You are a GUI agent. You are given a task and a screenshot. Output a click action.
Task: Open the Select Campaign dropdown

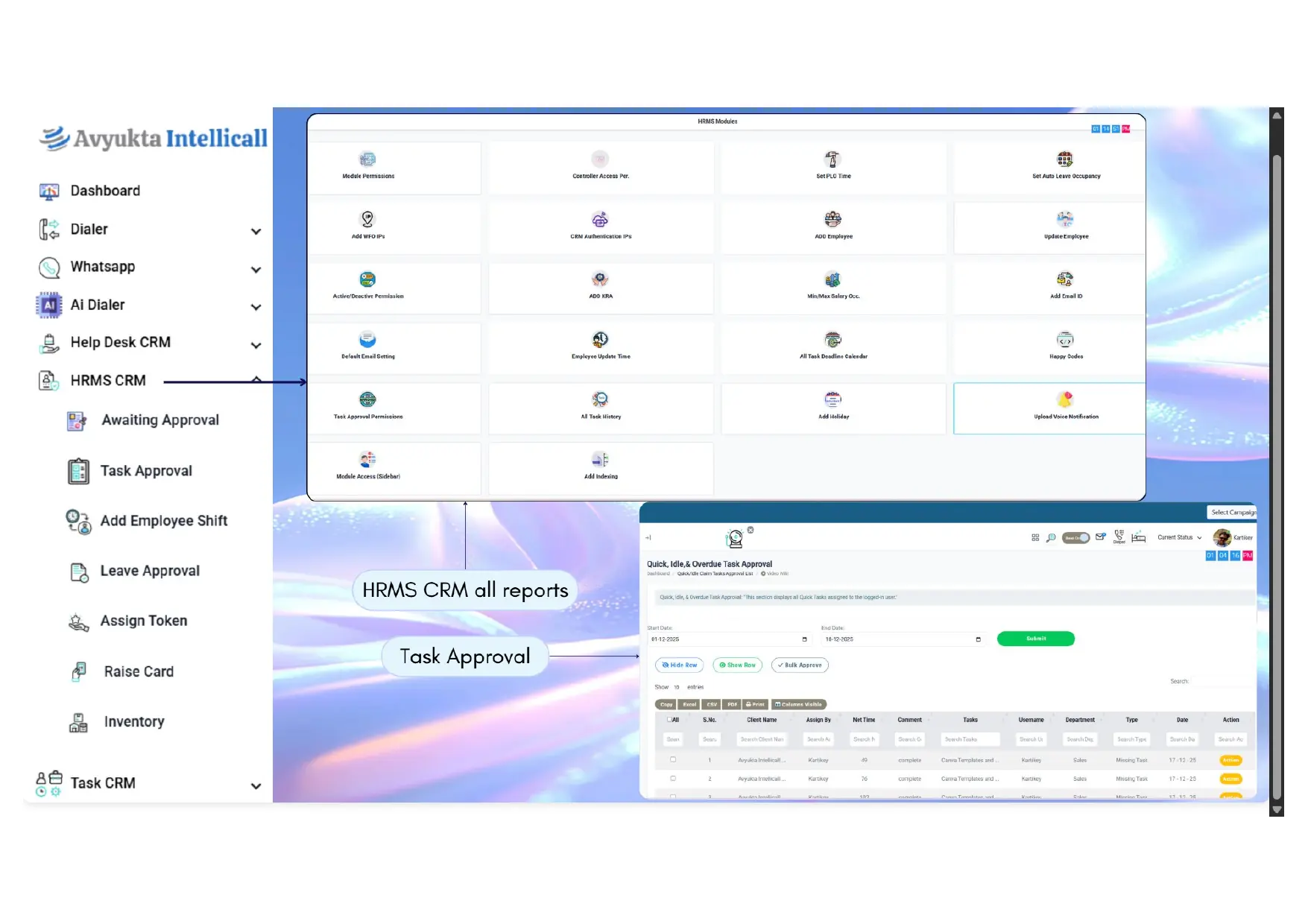click(x=1232, y=513)
